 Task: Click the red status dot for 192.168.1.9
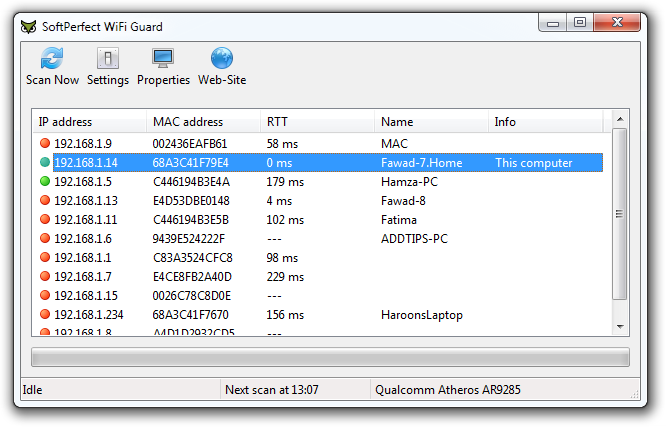(45, 143)
